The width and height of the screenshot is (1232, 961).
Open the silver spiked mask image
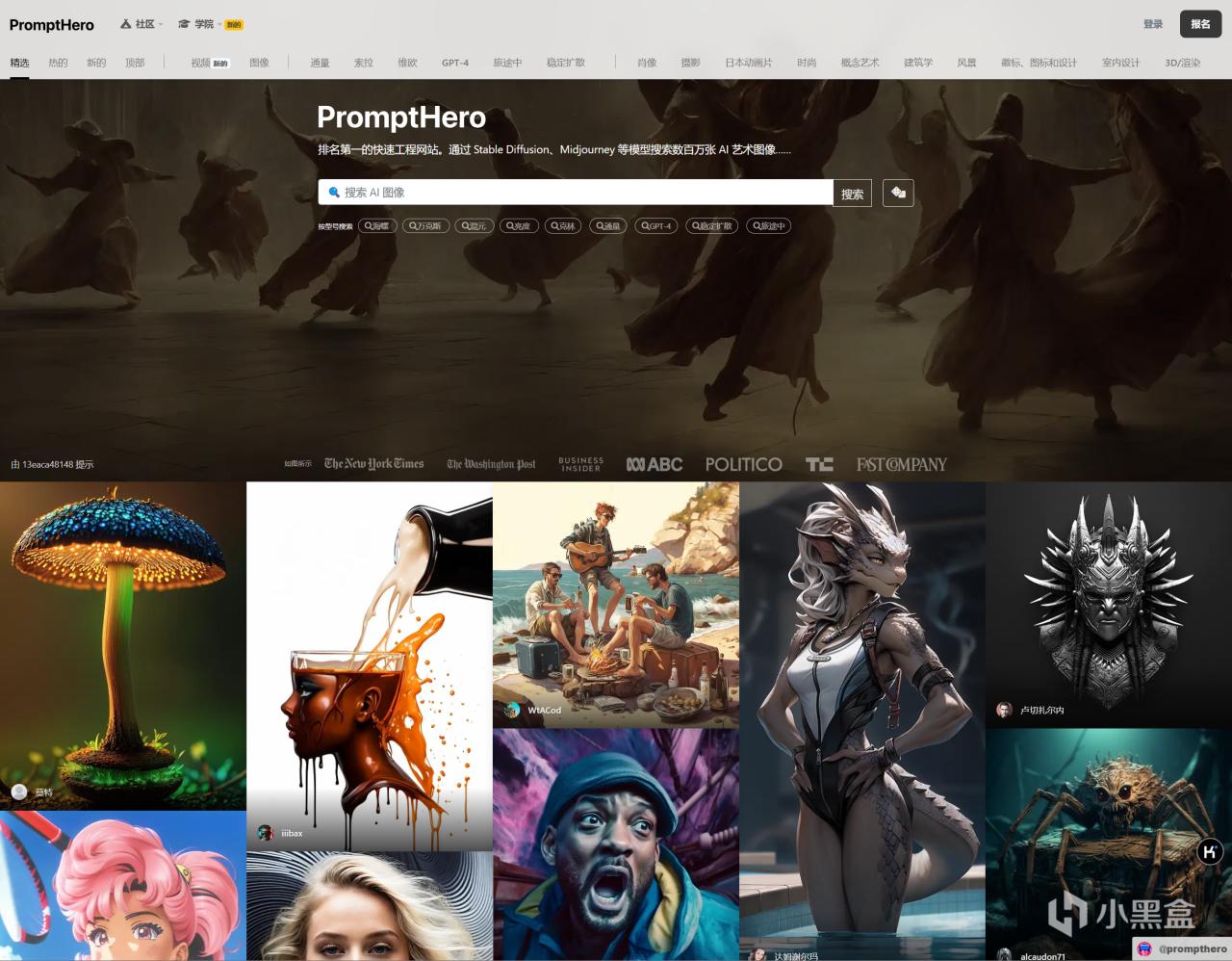(1109, 605)
